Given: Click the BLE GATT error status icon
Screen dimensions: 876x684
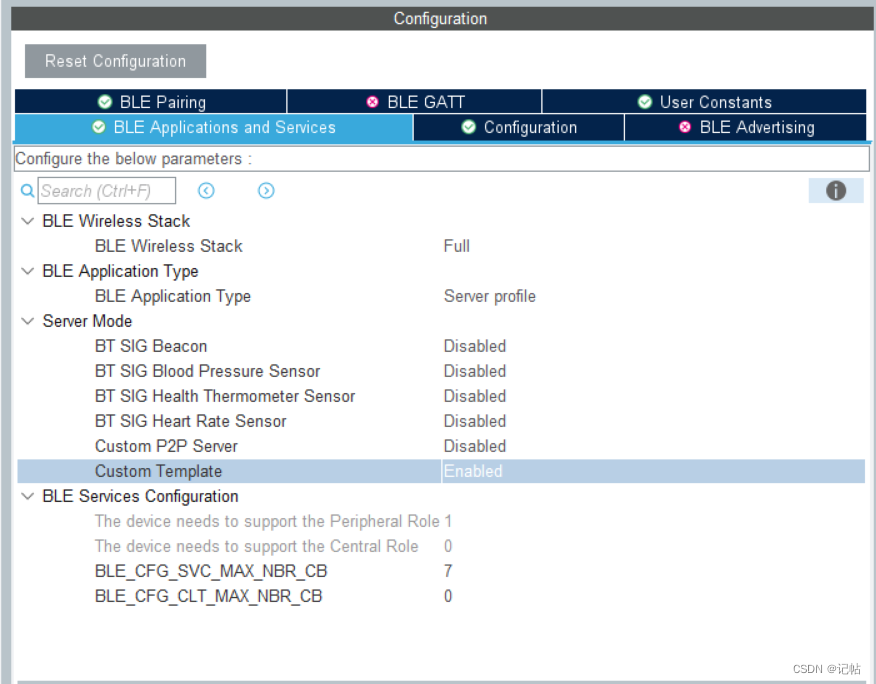Looking at the screenshot, I should click(373, 102).
